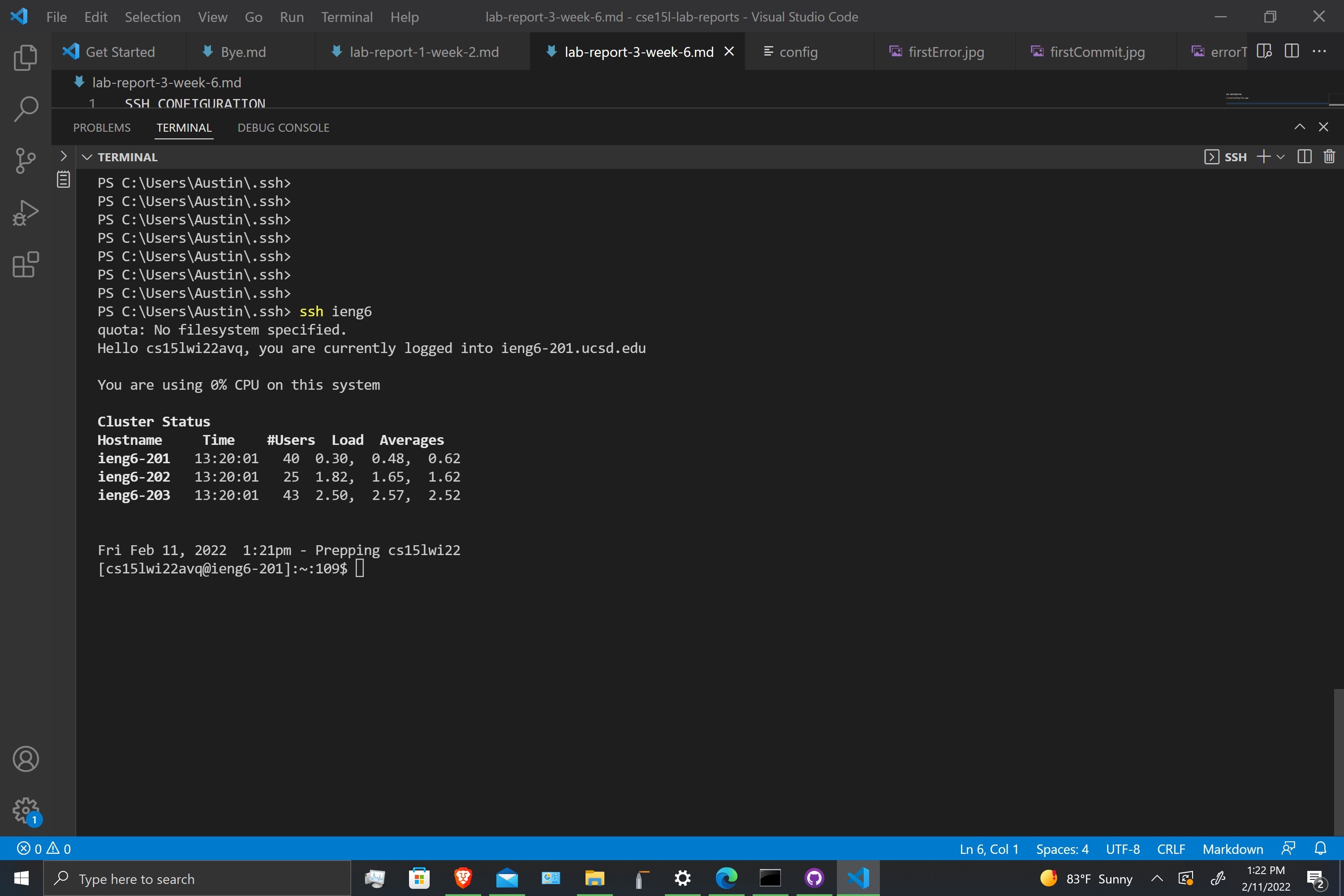Open editor More Actions ellipsis

coord(1319,52)
